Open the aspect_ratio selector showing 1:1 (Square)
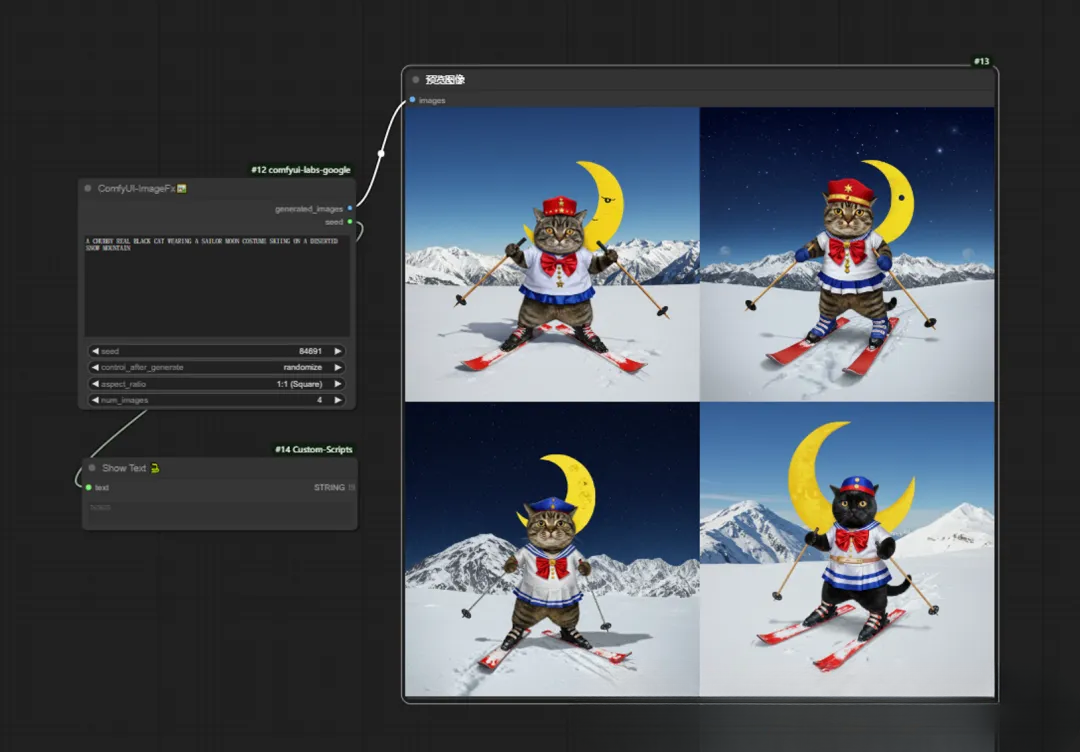 click(217, 383)
